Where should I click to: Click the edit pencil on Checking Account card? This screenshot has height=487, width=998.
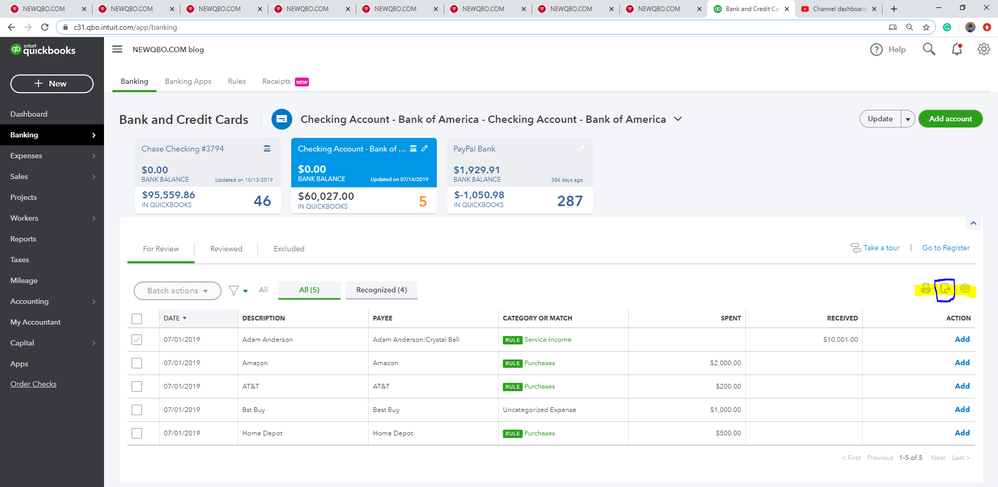click(x=425, y=149)
